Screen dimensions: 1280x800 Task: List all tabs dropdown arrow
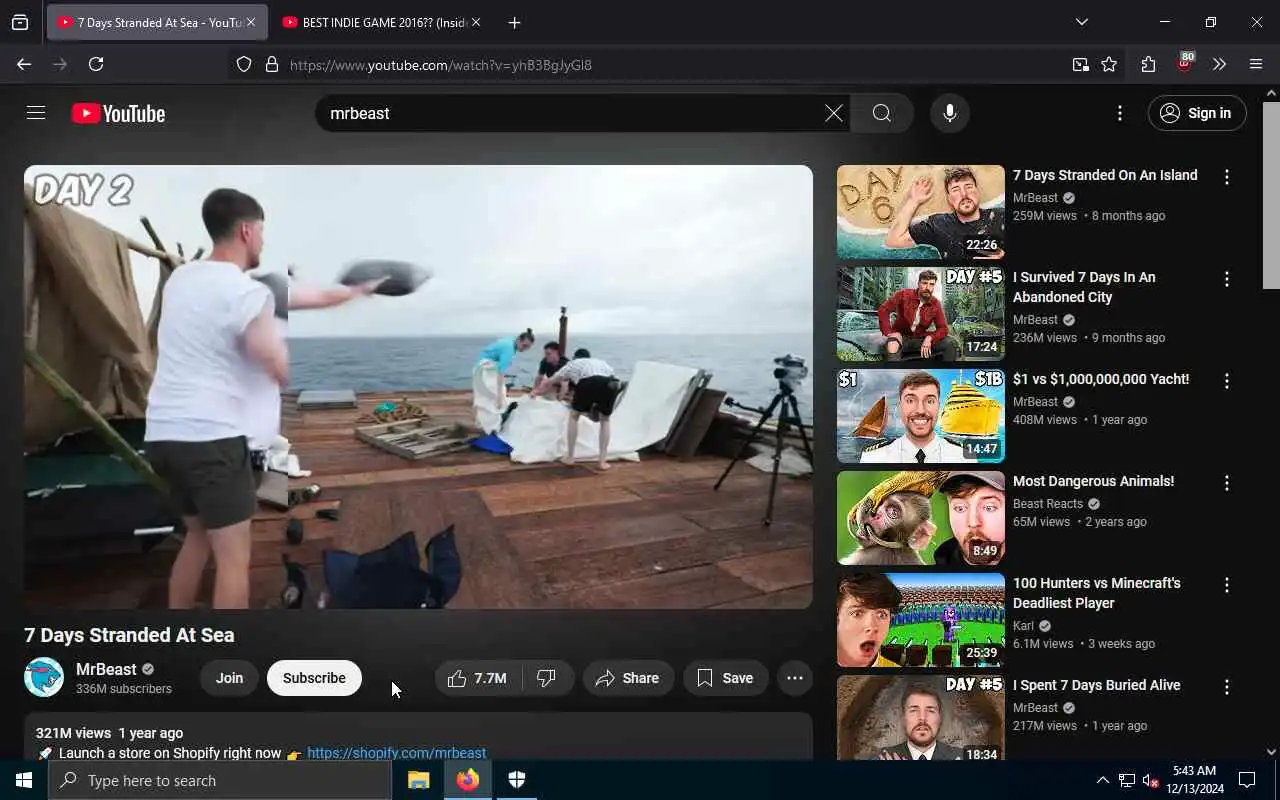(1081, 22)
